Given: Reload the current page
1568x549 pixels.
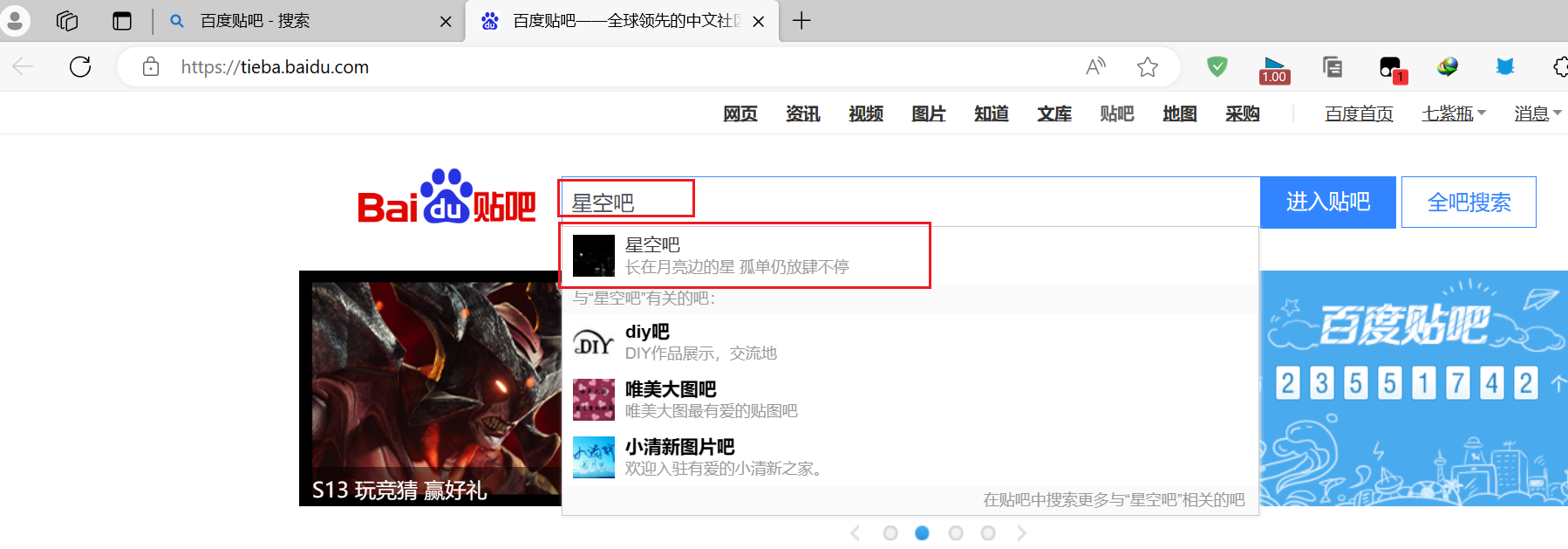Looking at the screenshot, I should click(x=80, y=66).
